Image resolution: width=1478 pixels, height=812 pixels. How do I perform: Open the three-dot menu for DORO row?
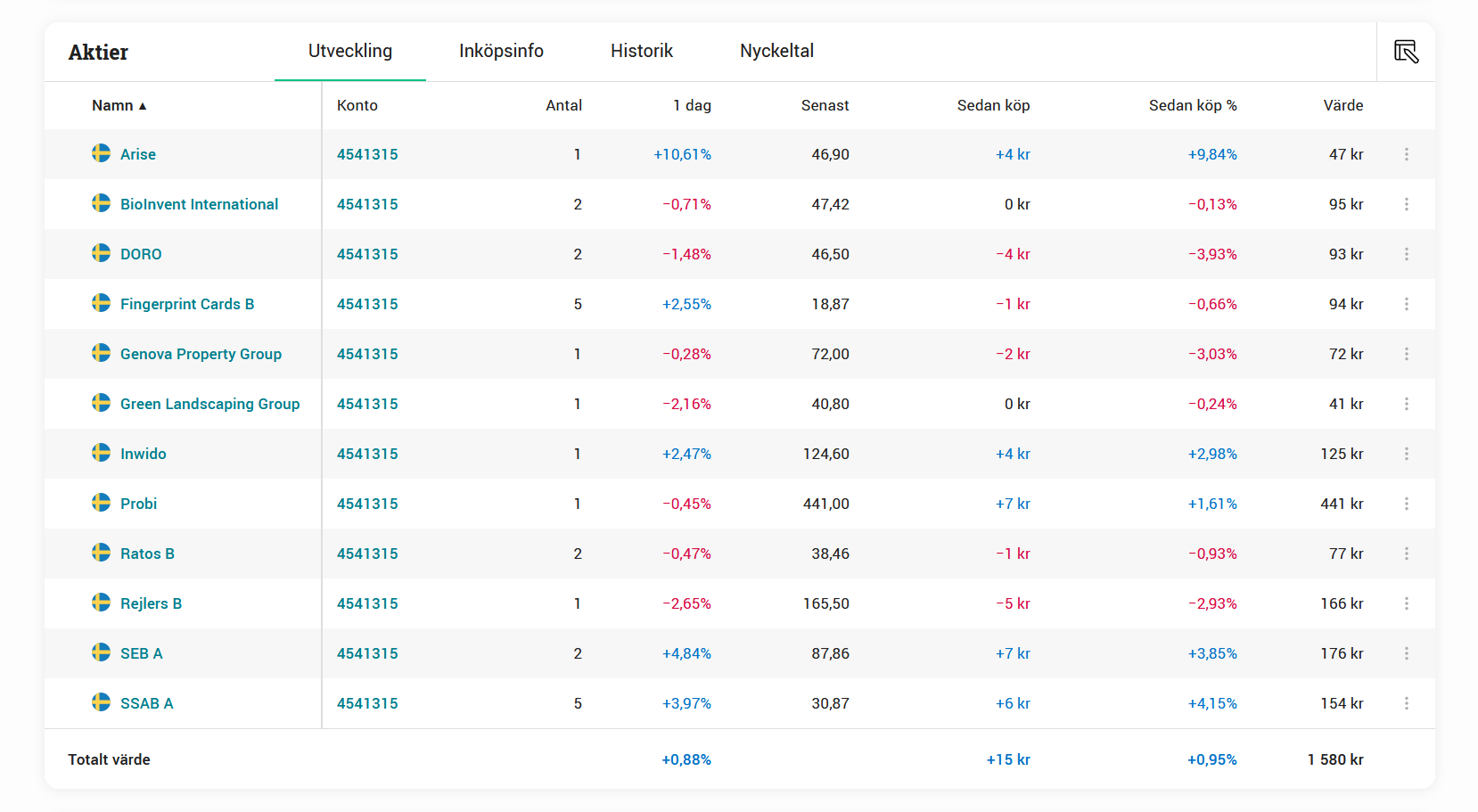[1407, 254]
